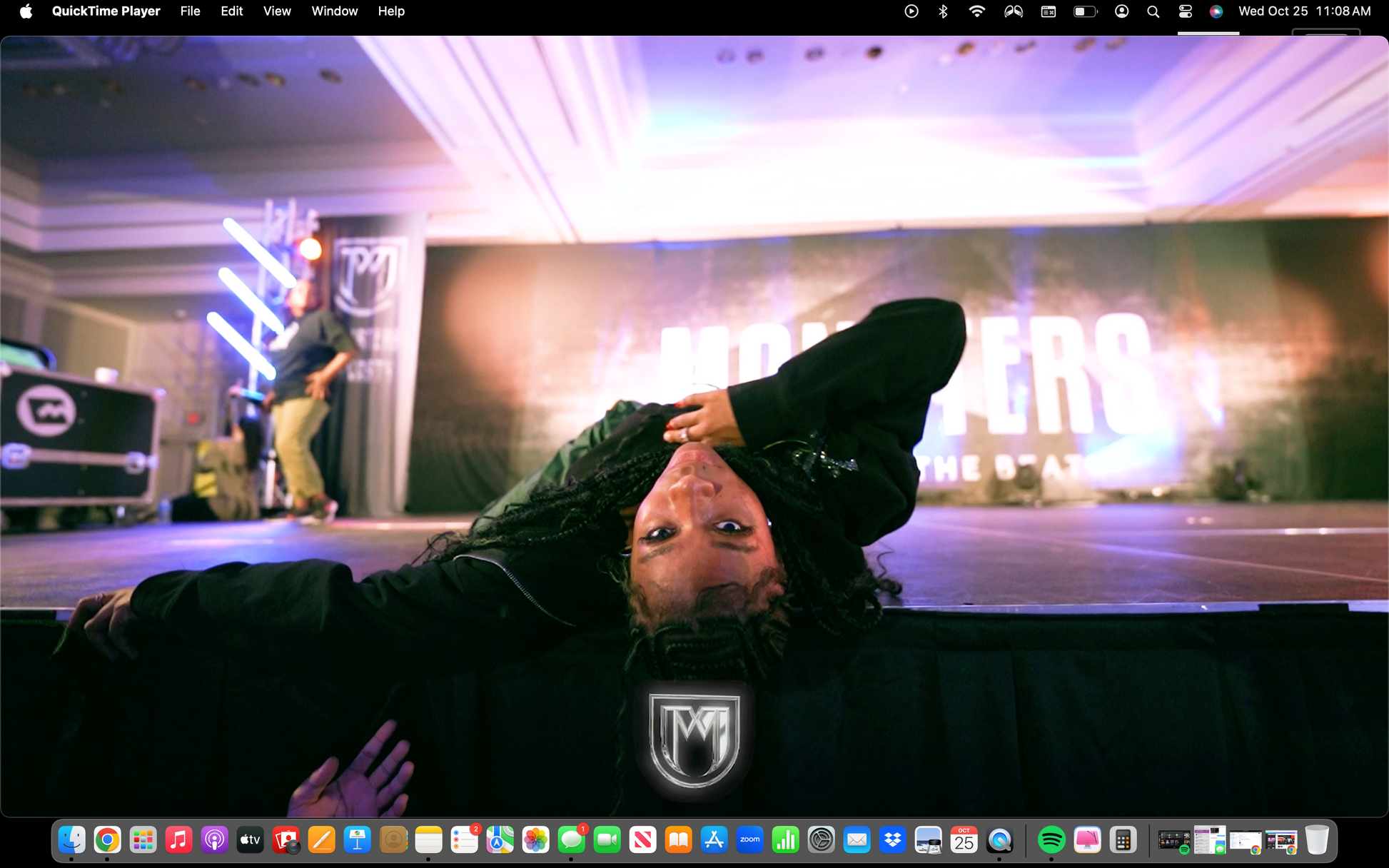The image size is (1389, 868).
Task: Open the Now Playing menu bar icon
Action: (x=911, y=11)
